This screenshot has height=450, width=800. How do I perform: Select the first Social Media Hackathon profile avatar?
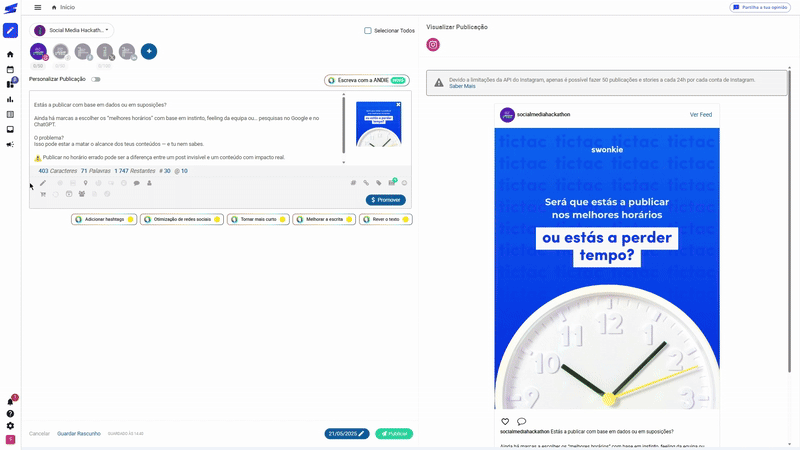(38, 52)
